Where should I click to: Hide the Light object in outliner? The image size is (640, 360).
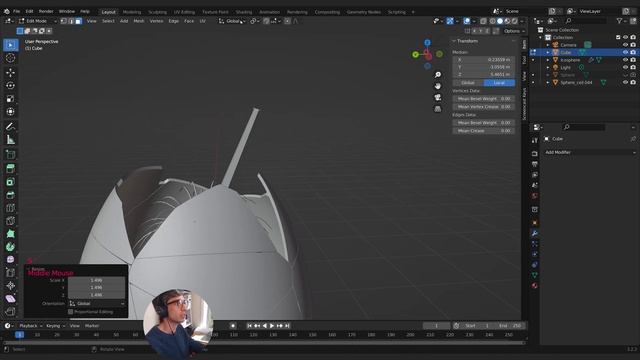click(625, 67)
